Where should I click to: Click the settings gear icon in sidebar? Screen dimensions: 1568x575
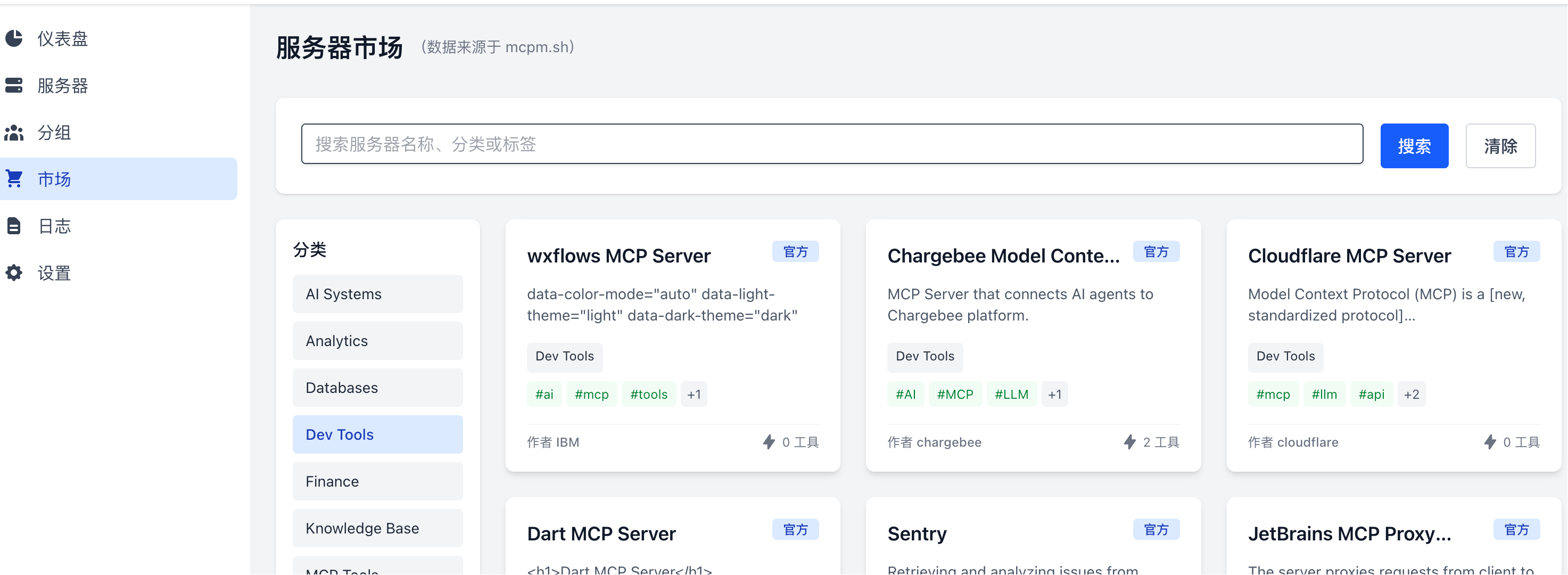14,273
